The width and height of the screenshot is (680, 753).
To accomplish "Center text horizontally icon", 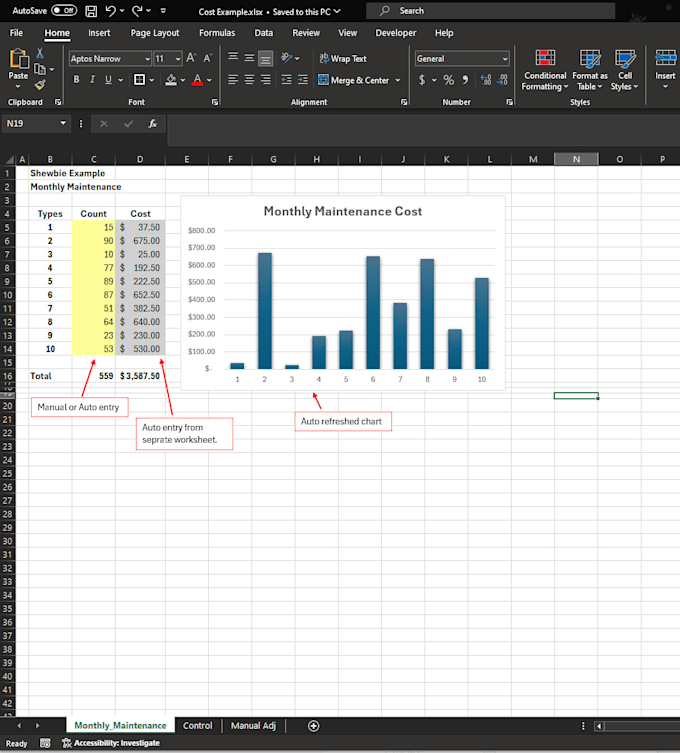I will pos(249,80).
